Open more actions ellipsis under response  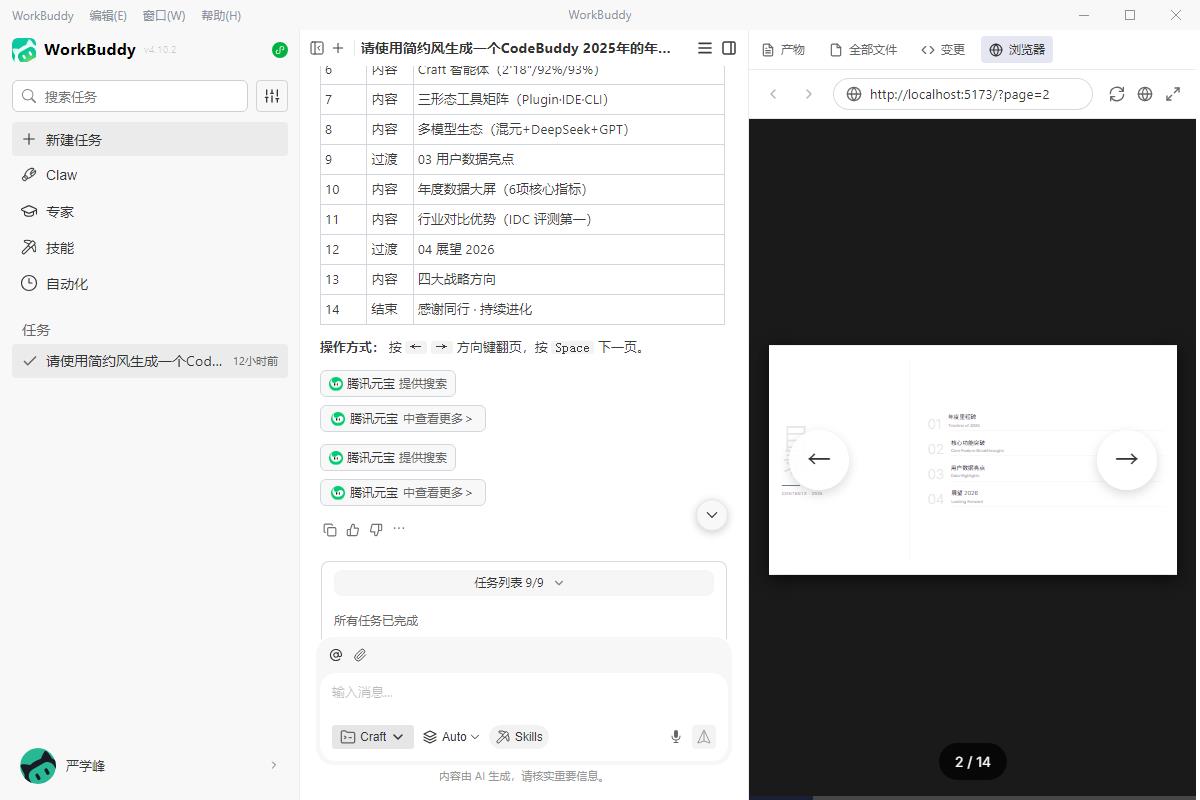coord(399,529)
